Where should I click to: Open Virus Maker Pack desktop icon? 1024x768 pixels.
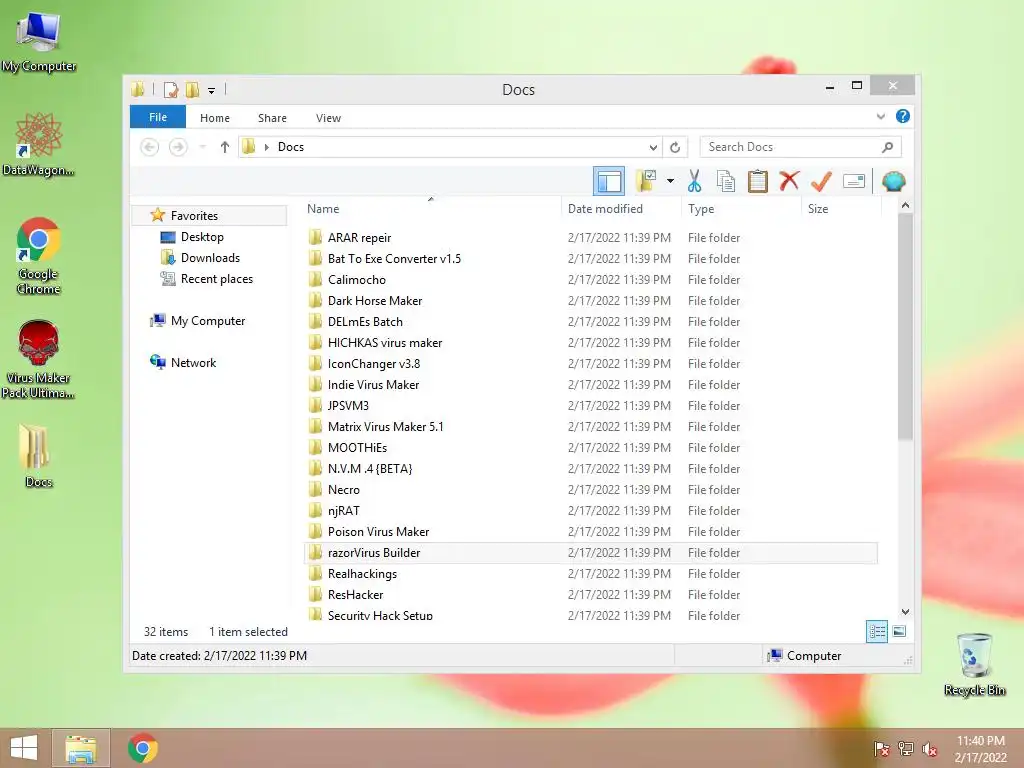click(38, 359)
